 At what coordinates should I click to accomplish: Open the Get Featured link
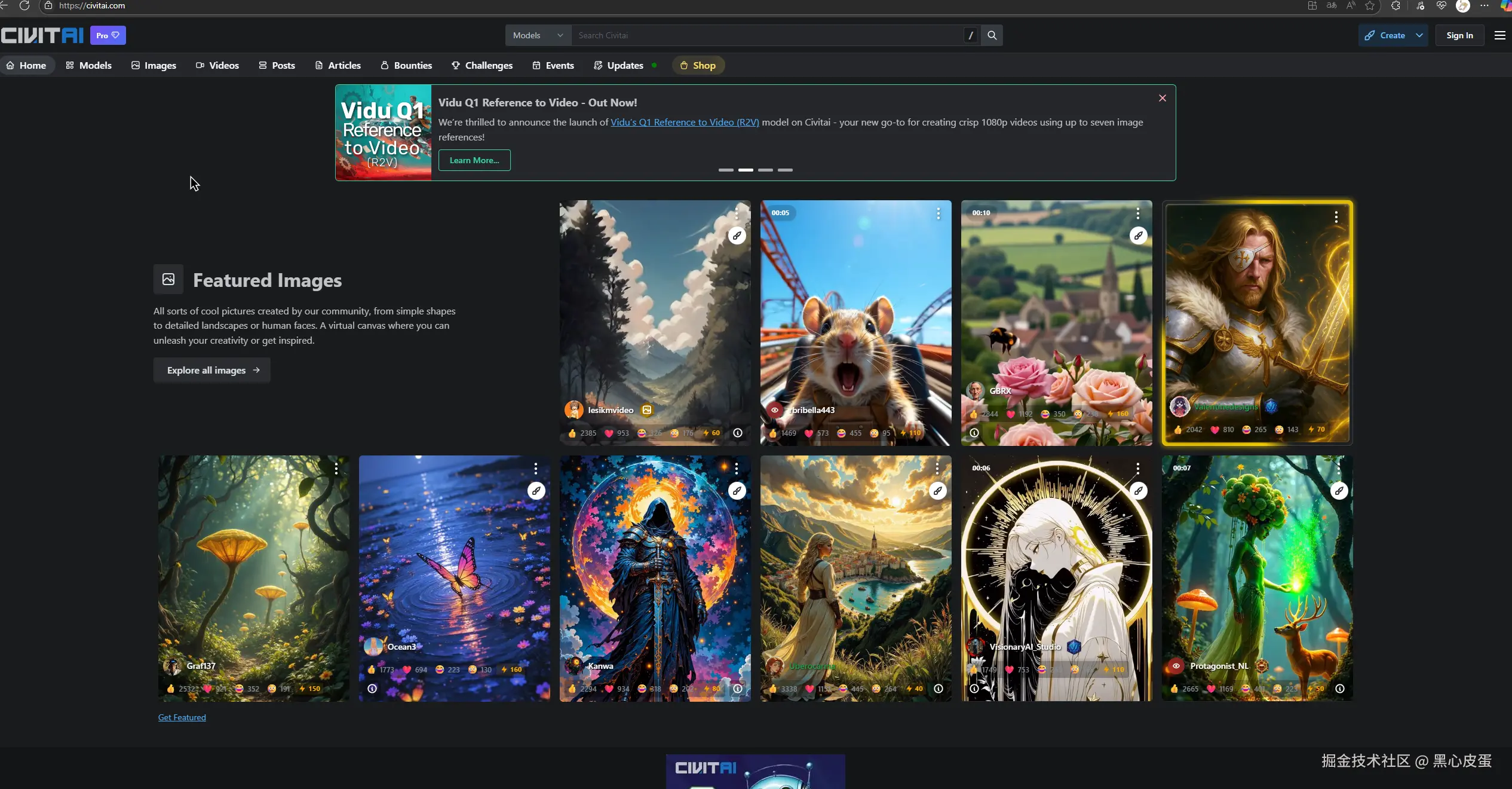point(182,717)
